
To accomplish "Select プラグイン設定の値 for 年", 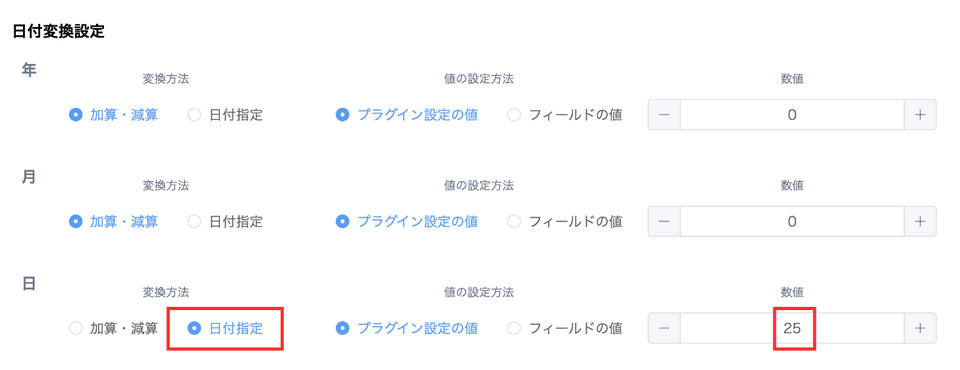I will [x=407, y=115].
